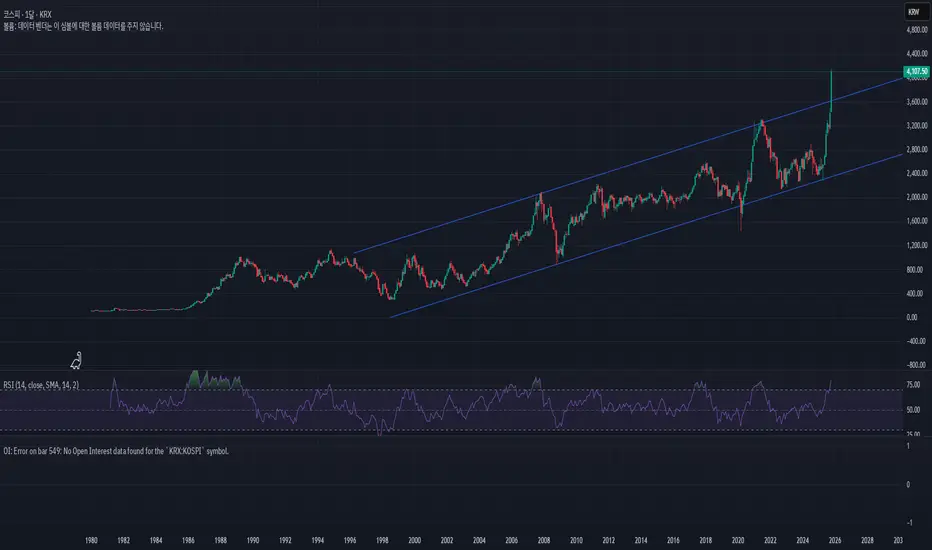The height and width of the screenshot is (550, 932).
Task: Click the 2016 year label on time axis
Action: click(x=673, y=540)
